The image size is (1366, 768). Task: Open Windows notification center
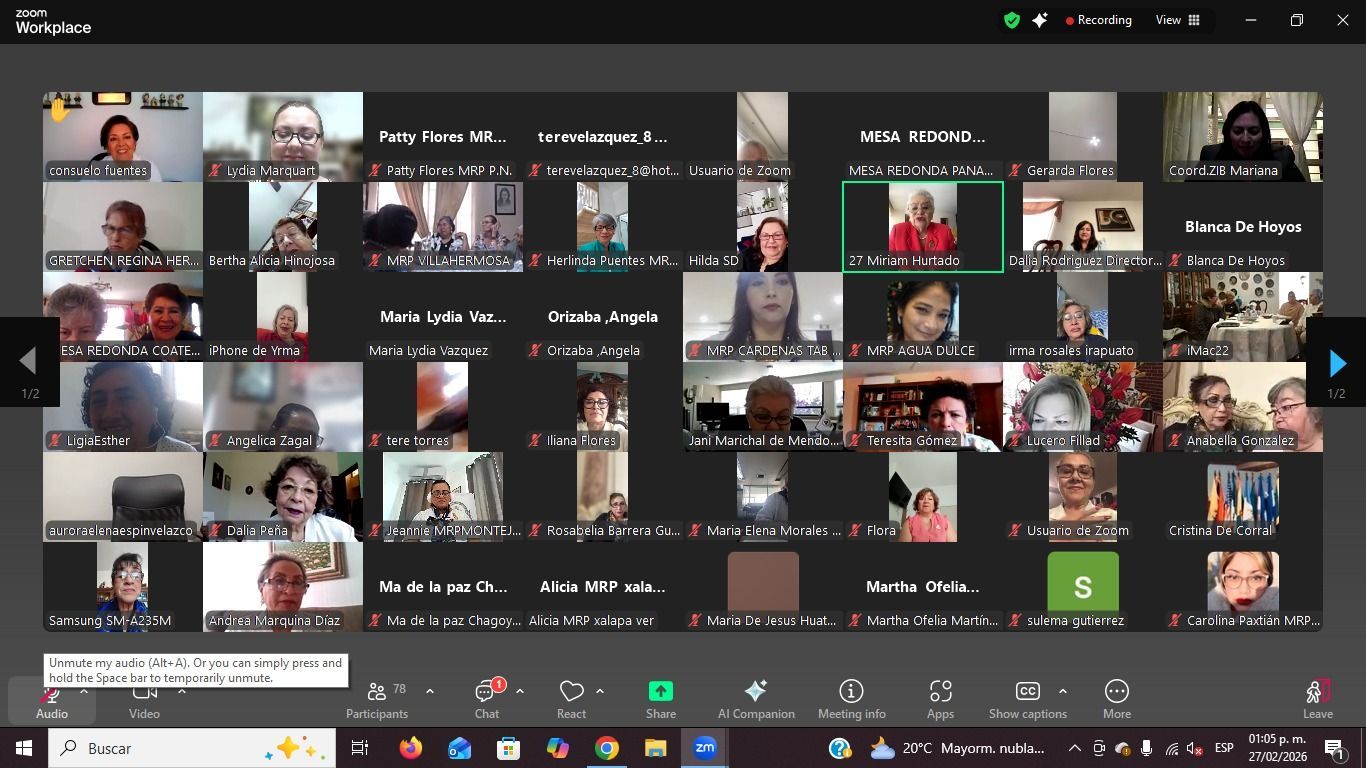click(x=1334, y=748)
